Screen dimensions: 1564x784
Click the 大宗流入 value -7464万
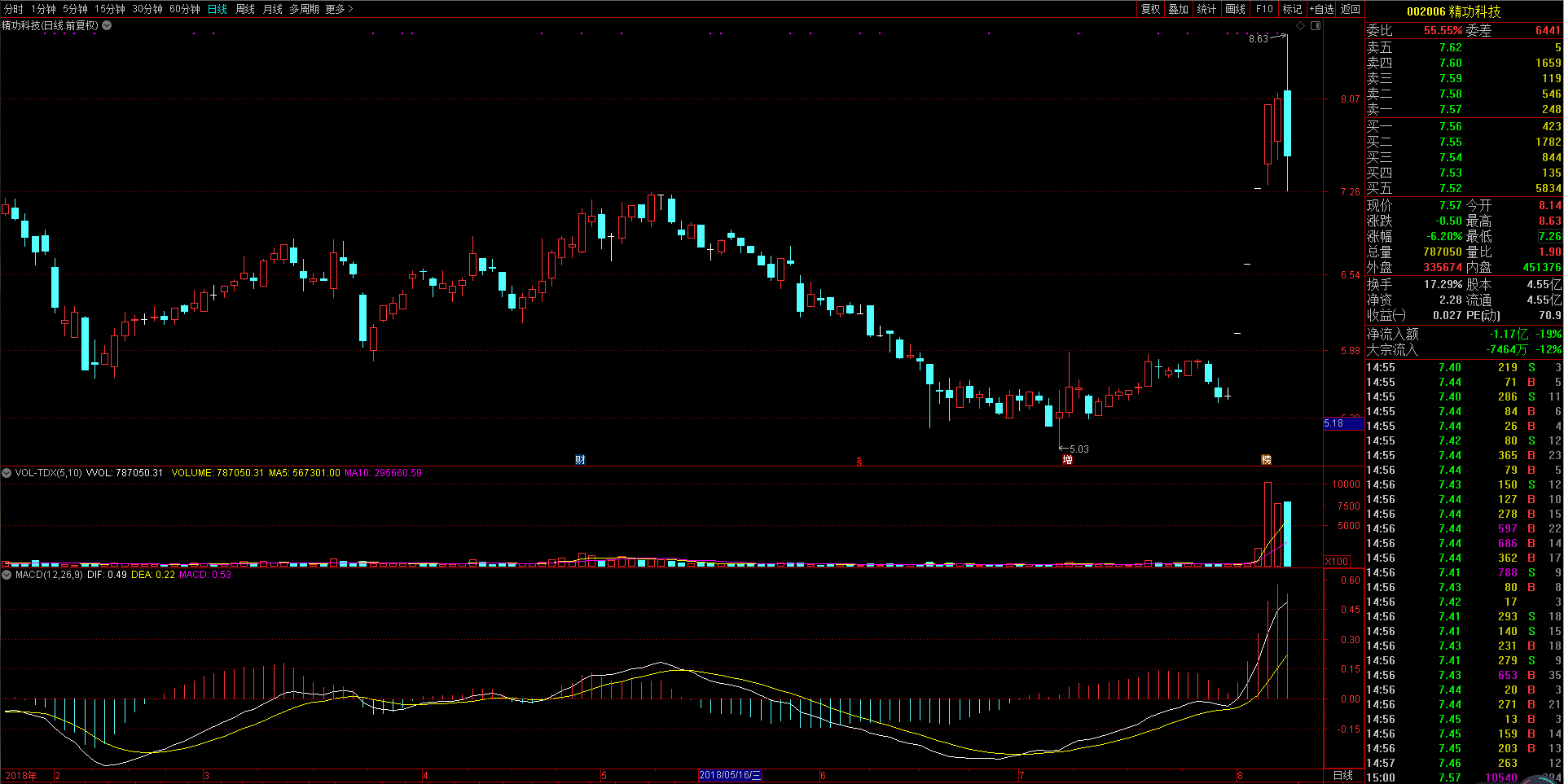click(x=1506, y=349)
